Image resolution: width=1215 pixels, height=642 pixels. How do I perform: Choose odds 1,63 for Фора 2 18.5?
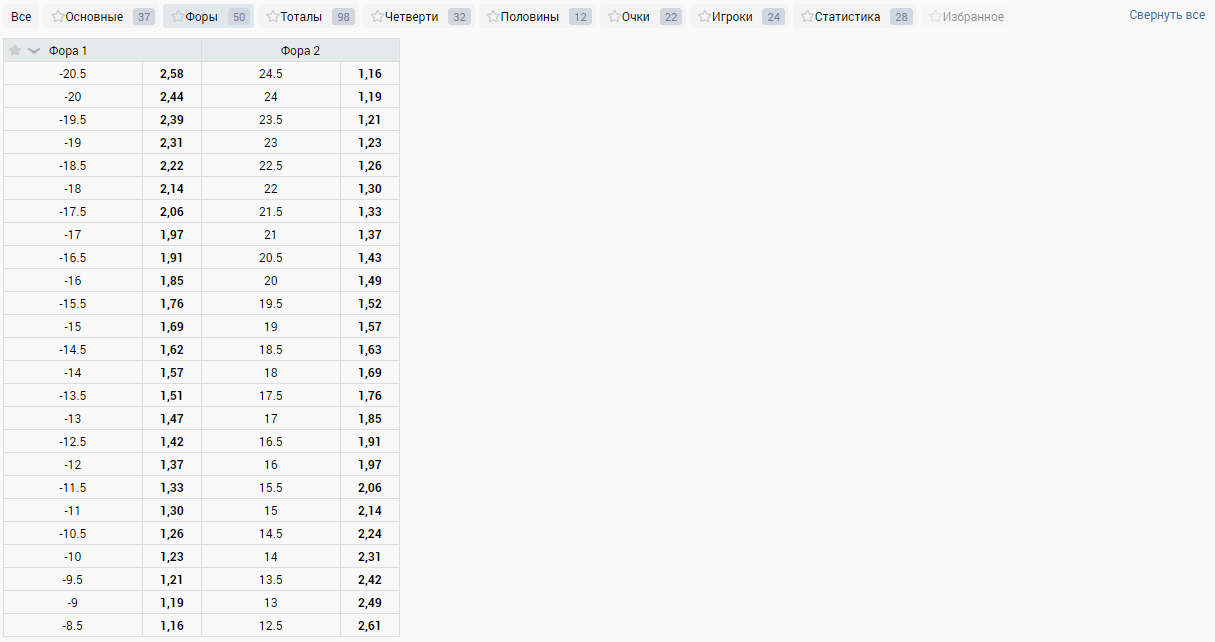pos(370,350)
